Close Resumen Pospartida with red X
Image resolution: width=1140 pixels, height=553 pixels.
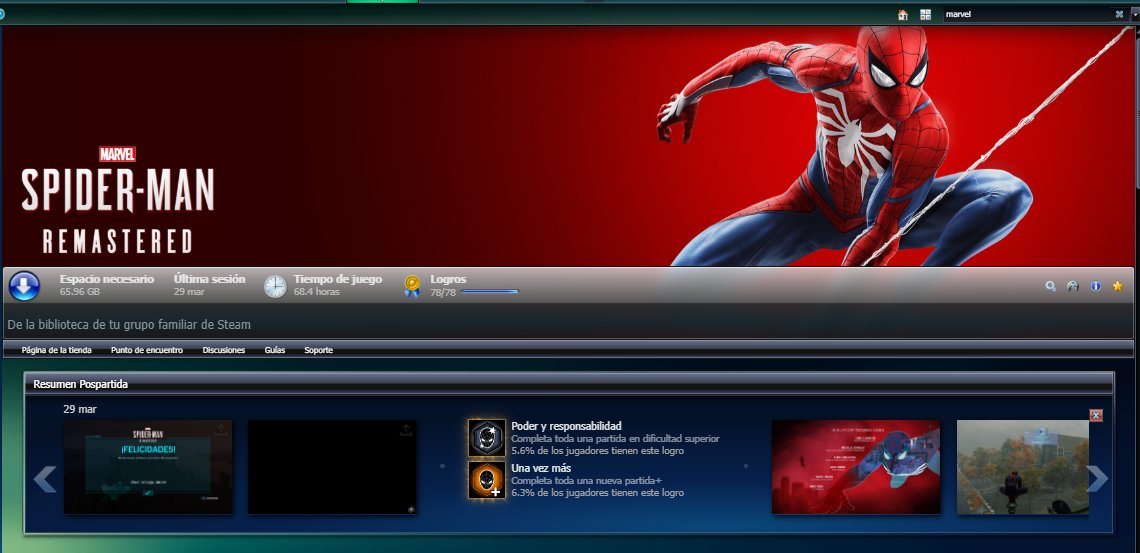pyautogui.click(x=1096, y=415)
